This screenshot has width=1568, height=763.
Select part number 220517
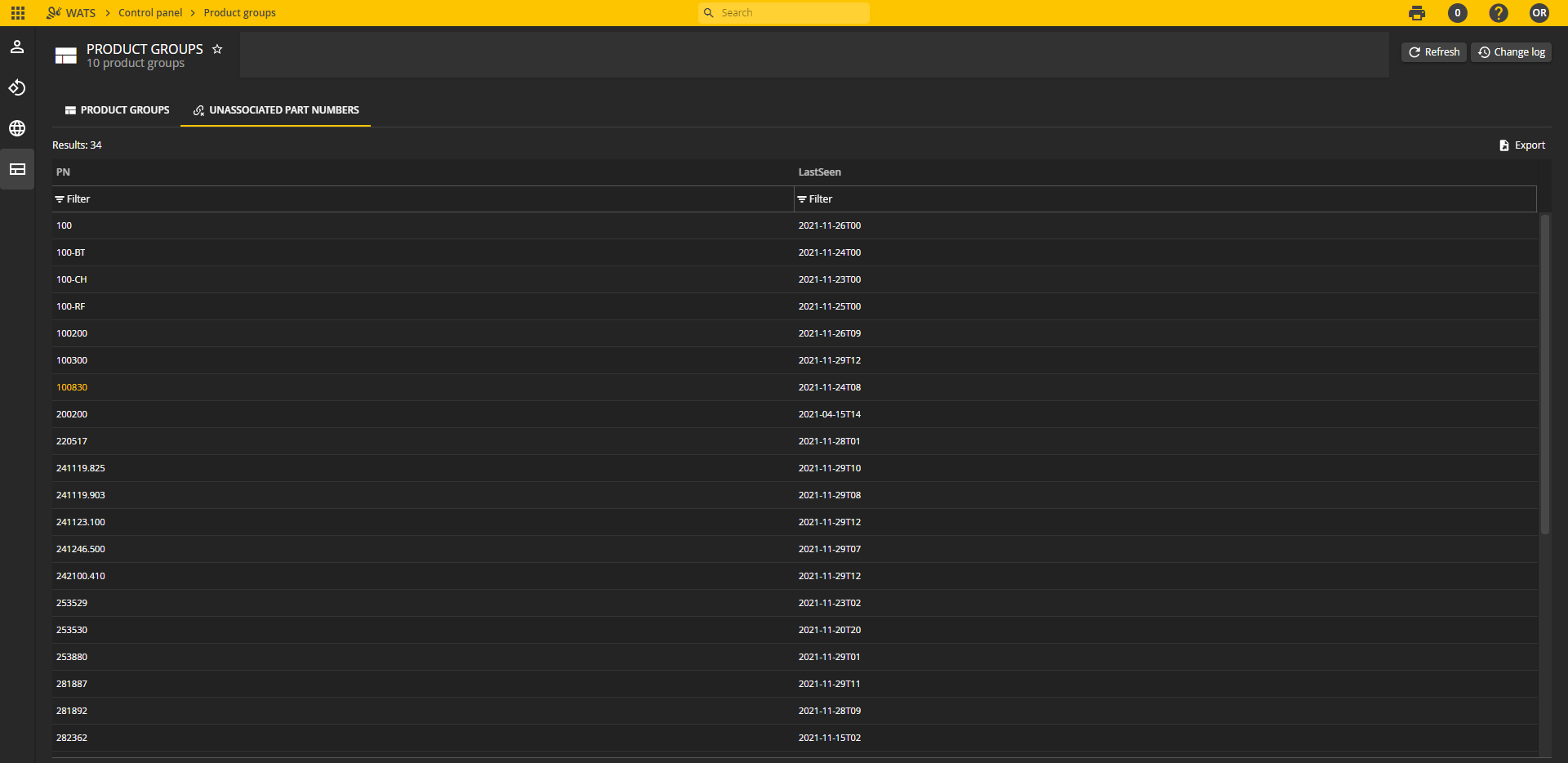click(72, 442)
